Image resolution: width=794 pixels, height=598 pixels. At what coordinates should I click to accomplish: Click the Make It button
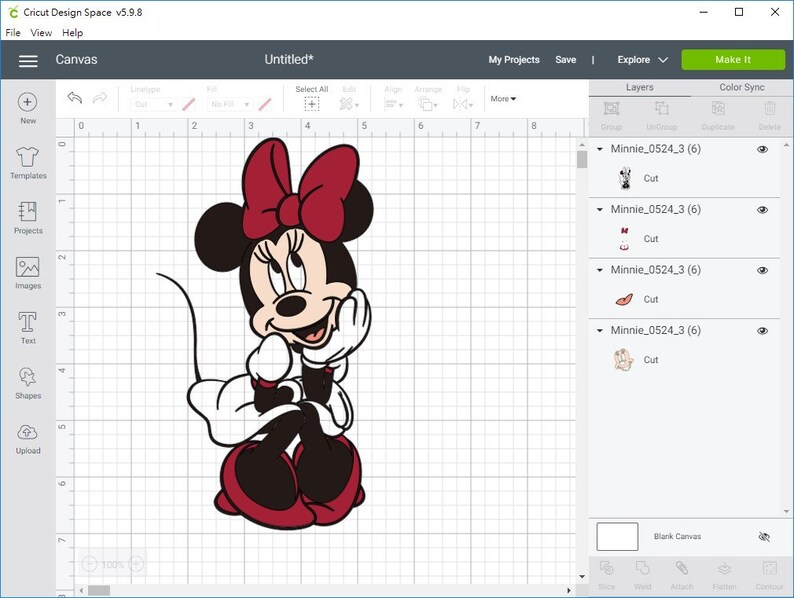[x=733, y=60]
